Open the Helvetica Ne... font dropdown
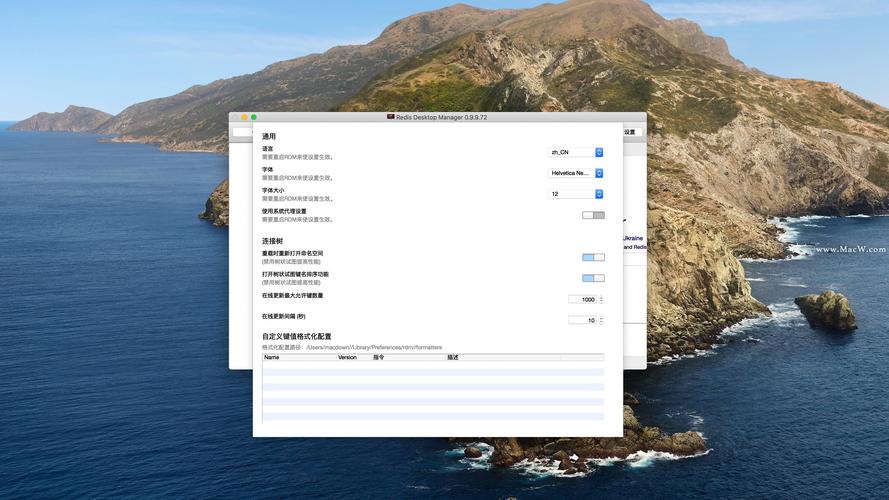This screenshot has width=889, height=500. pos(575,173)
